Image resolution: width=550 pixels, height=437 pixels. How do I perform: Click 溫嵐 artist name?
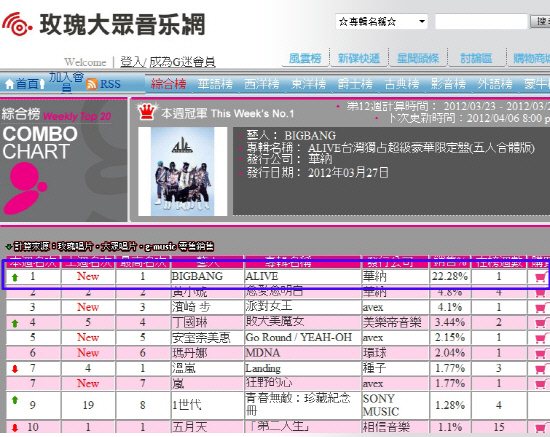coord(184,368)
